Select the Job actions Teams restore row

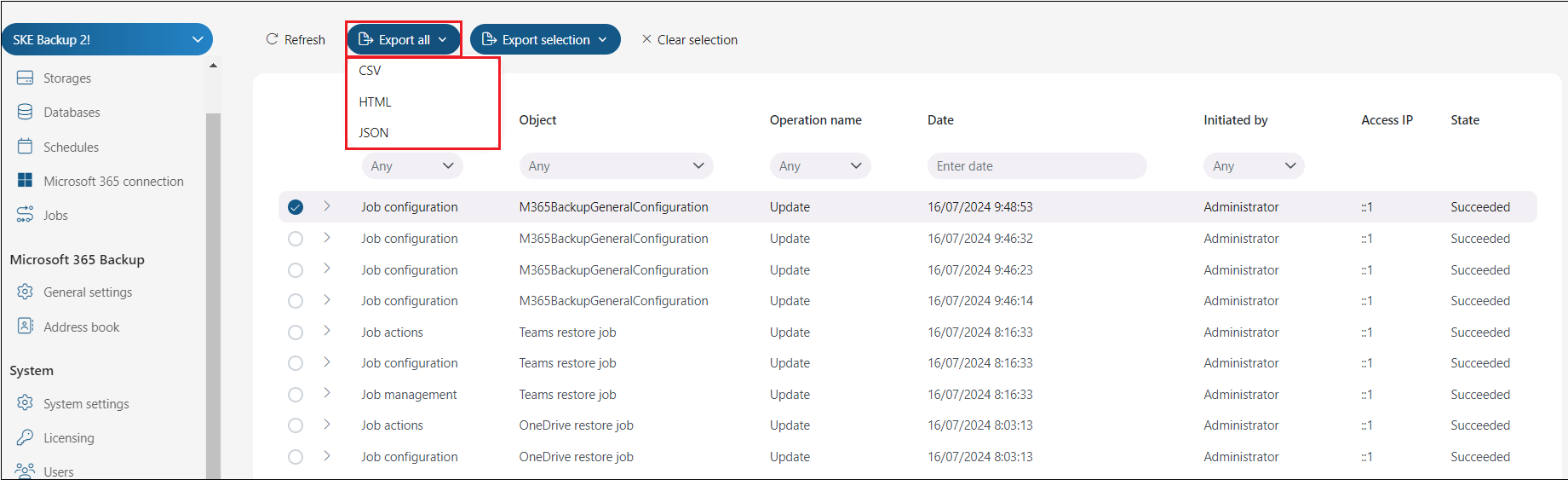tap(296, 333)
